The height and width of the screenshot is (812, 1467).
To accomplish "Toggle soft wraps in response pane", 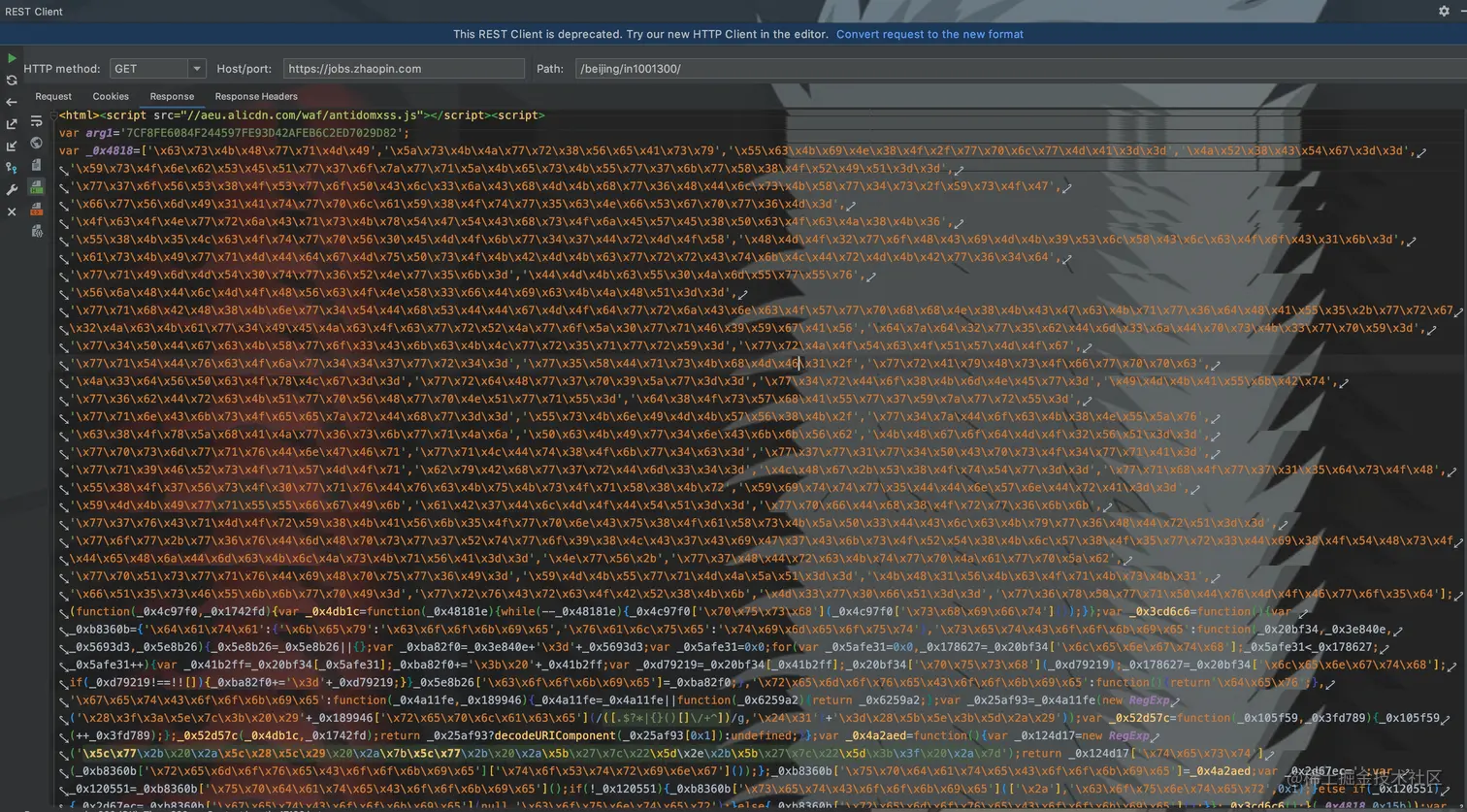I will (36, 121).
